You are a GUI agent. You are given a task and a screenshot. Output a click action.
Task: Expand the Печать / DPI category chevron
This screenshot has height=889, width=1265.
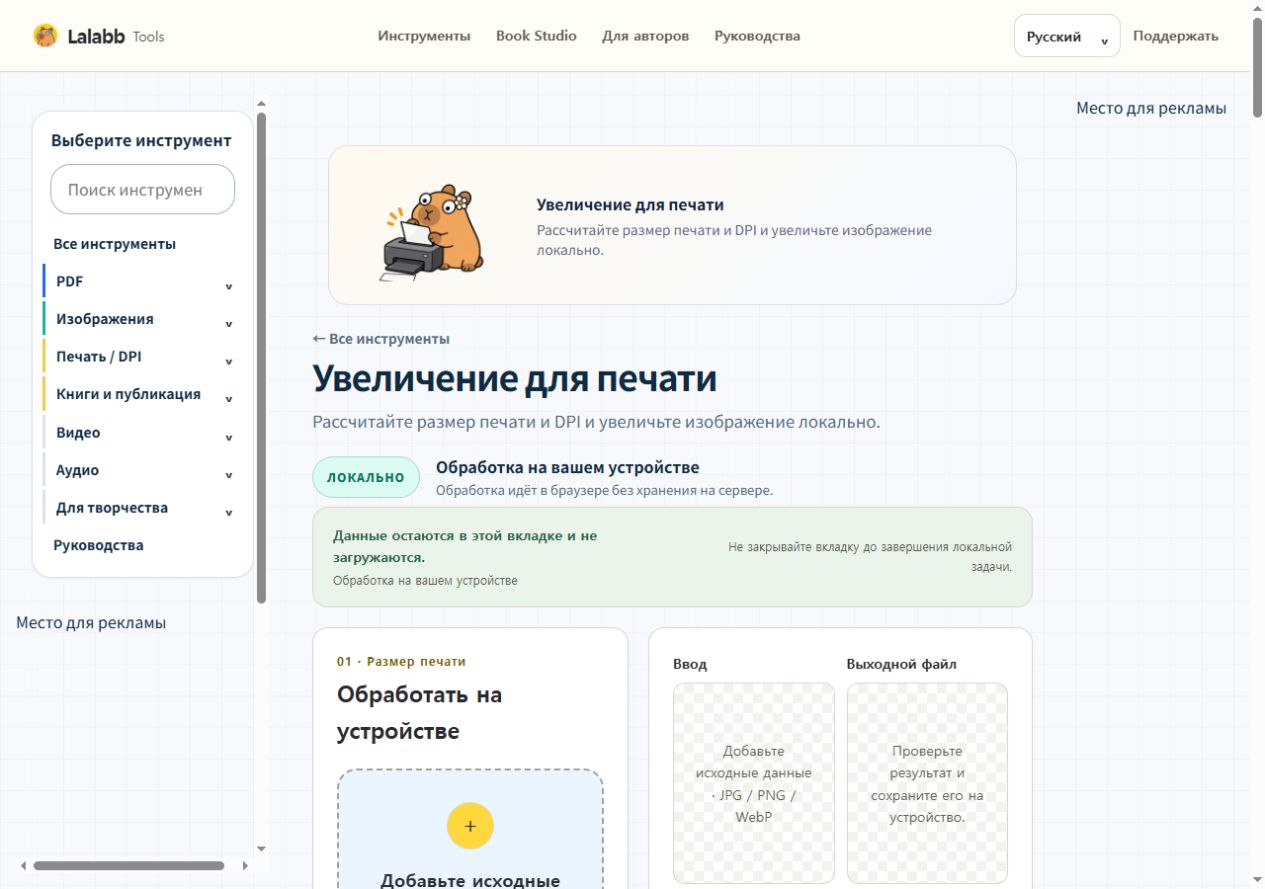[x=228, y=361]
